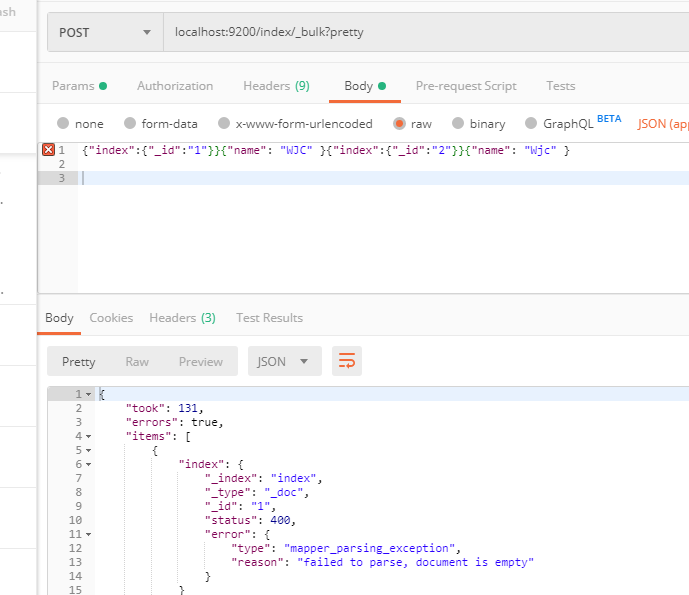Open the Params tab
Screen dimensions: 689x595
click(79, 86)
